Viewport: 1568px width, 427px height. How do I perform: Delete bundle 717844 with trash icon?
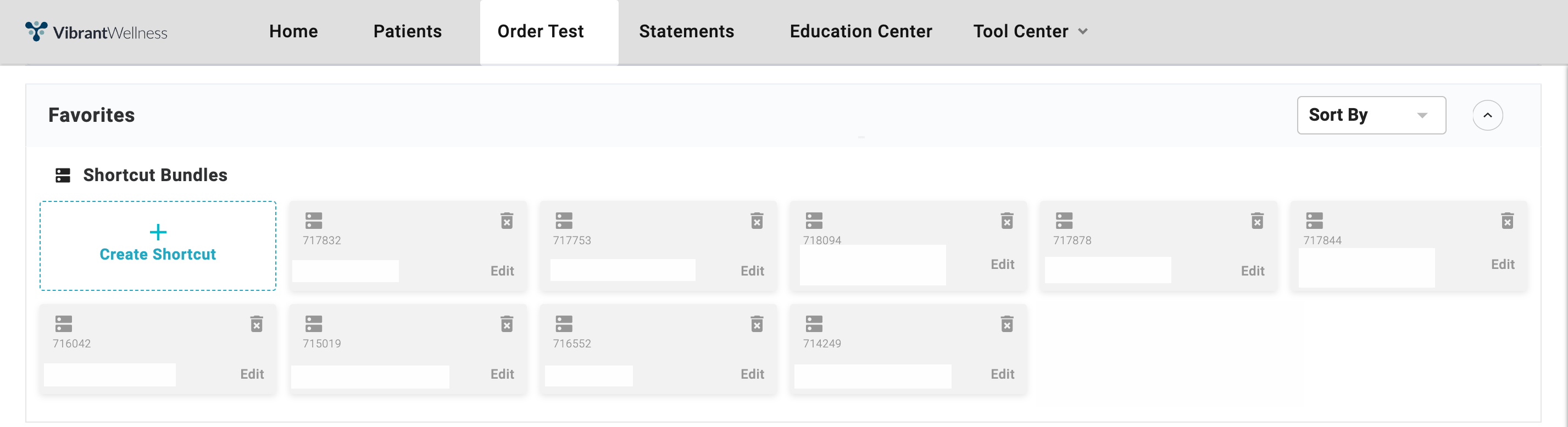[x=1507, y=220]
